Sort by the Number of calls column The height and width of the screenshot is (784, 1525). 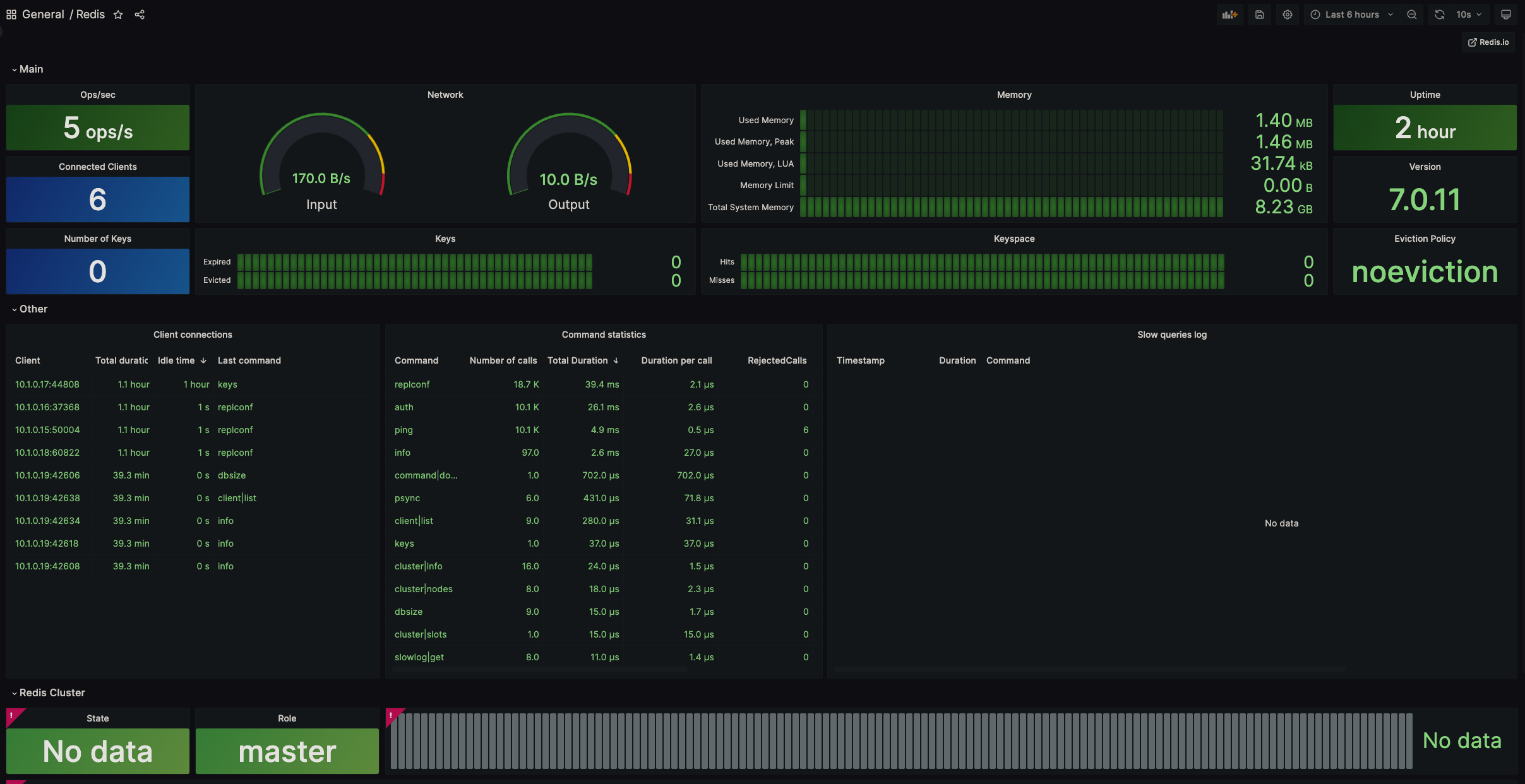point(503,360)
